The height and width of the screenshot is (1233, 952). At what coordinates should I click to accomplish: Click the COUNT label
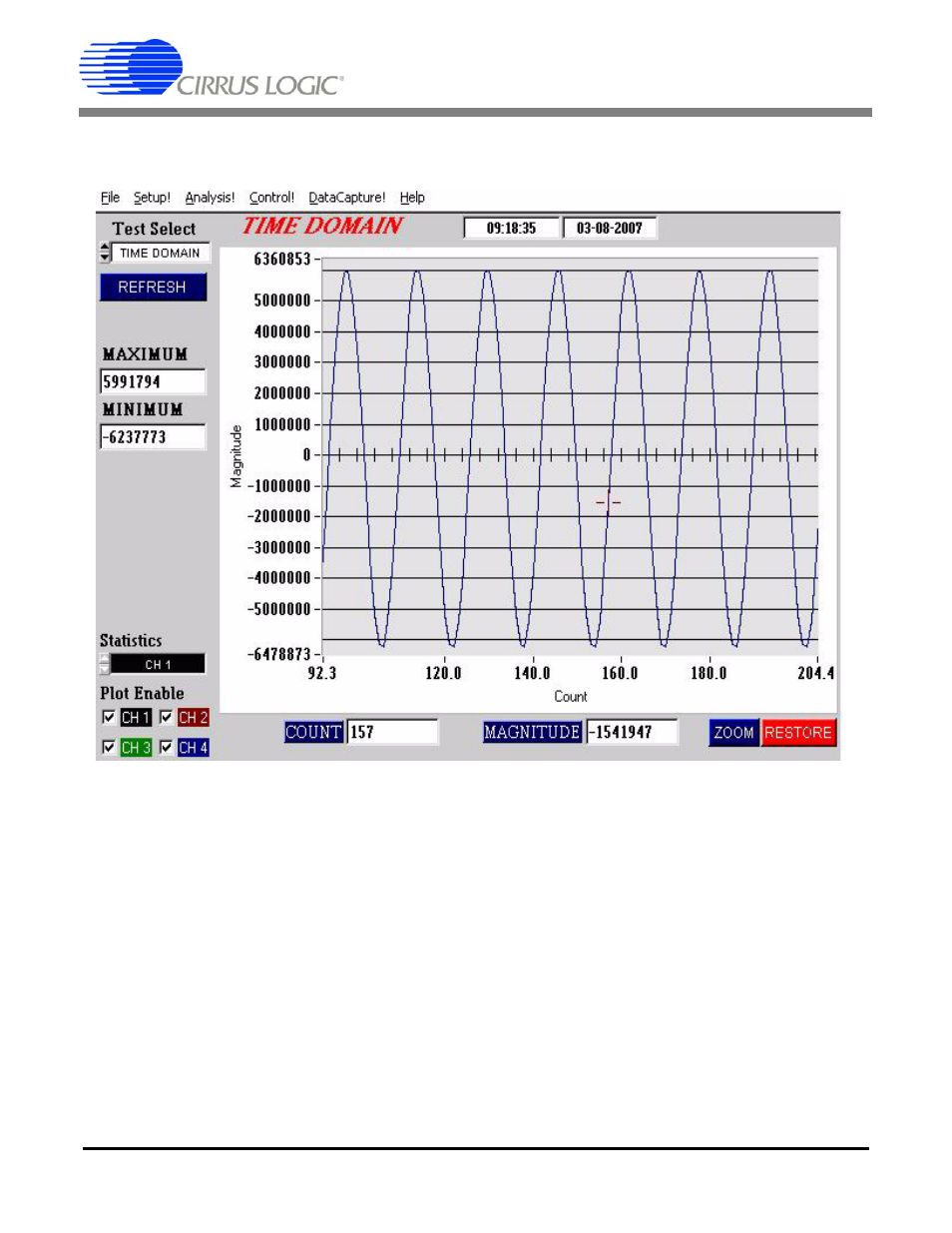click(313, 732)
